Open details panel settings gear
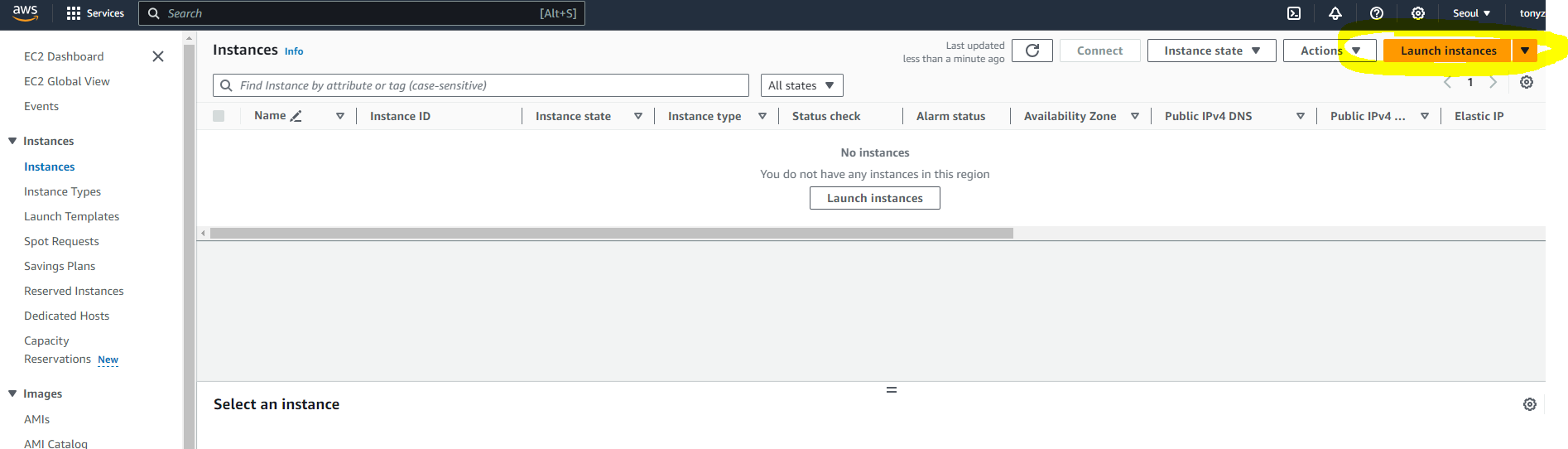1568x449 pixels. 1530,404
